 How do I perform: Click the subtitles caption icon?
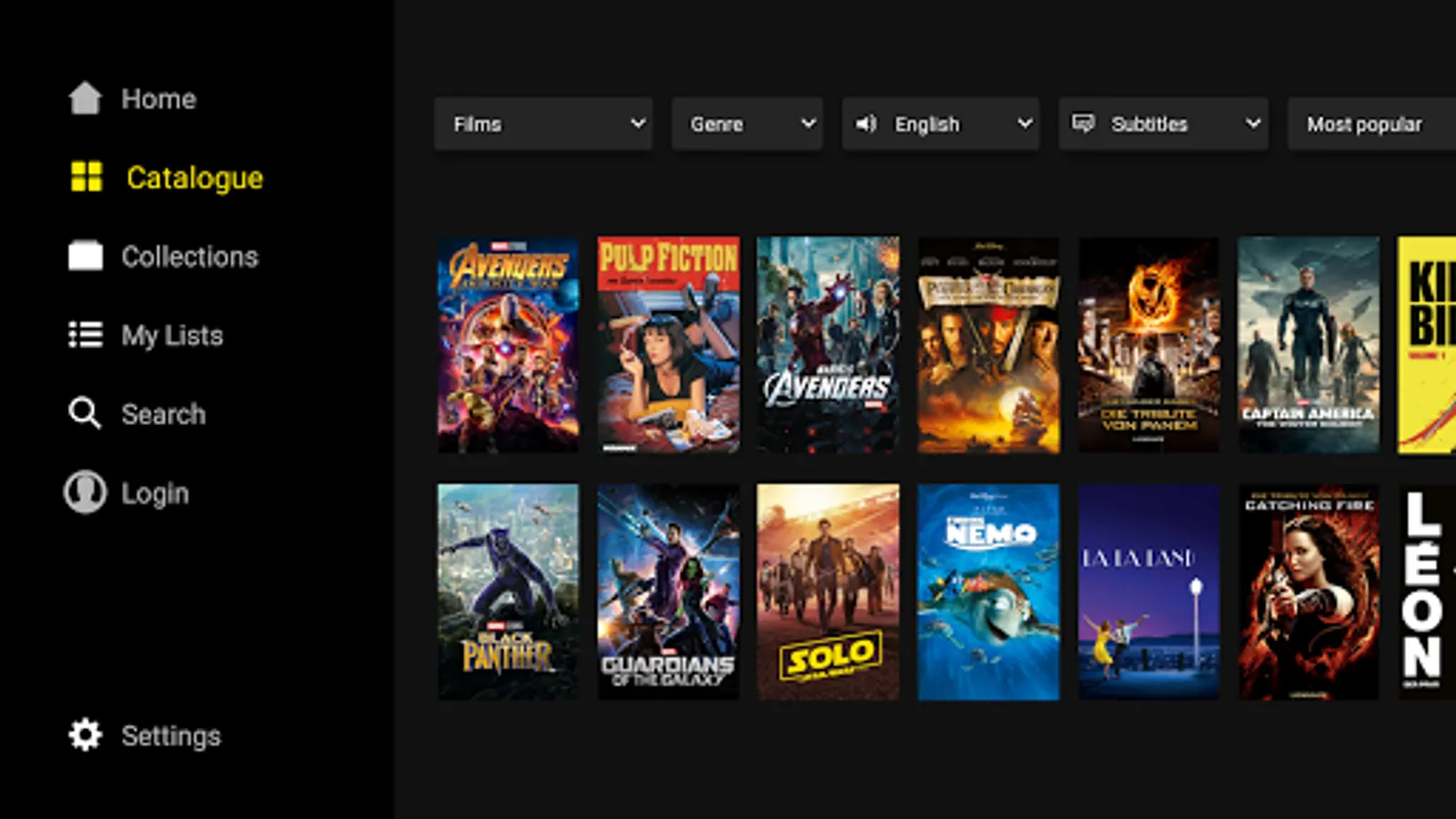click(x=1083, y=124)
